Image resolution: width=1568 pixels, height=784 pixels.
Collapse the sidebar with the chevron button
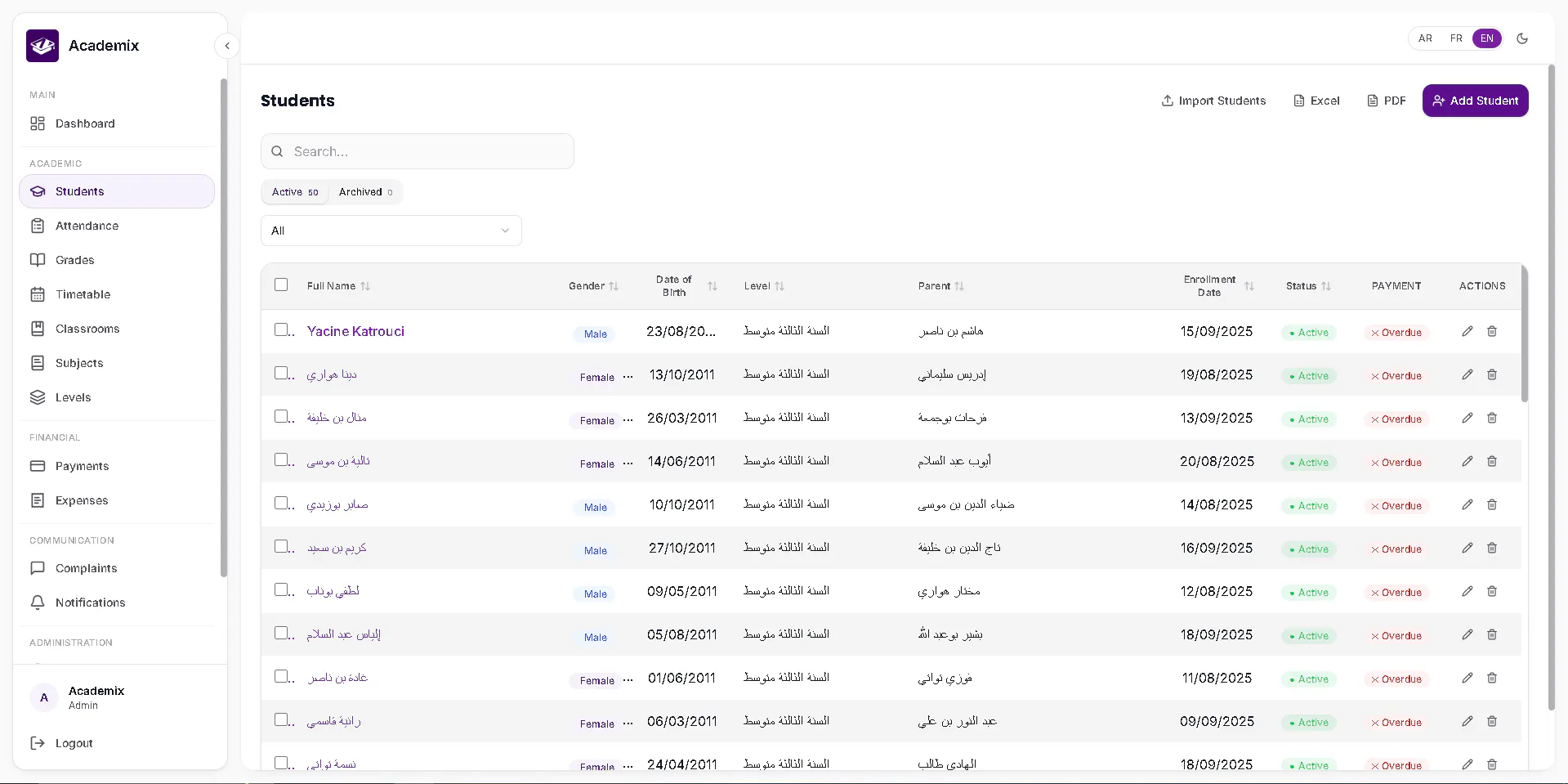(227, 46)
